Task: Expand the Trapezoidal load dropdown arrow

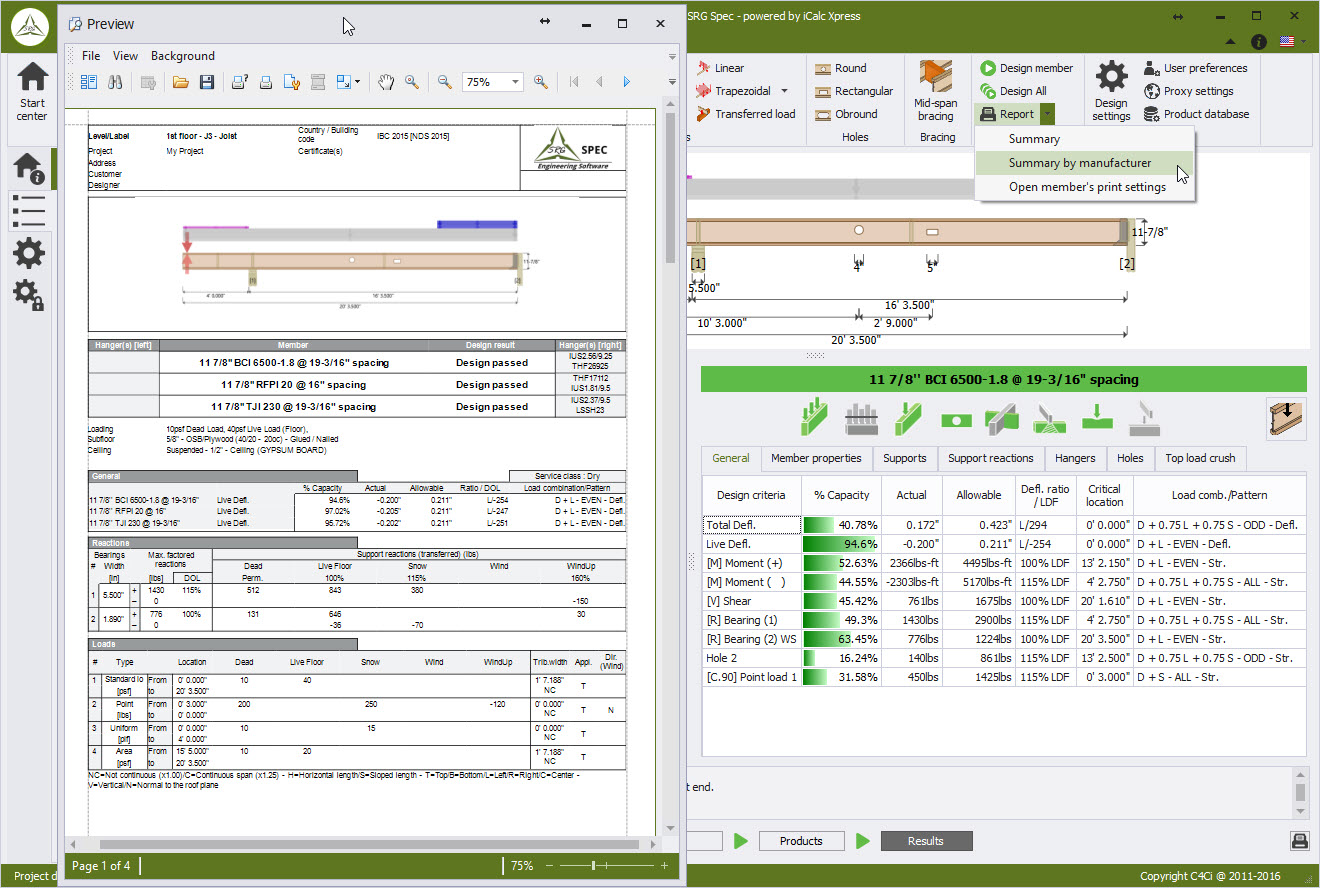Action: [x=784, y=91]
